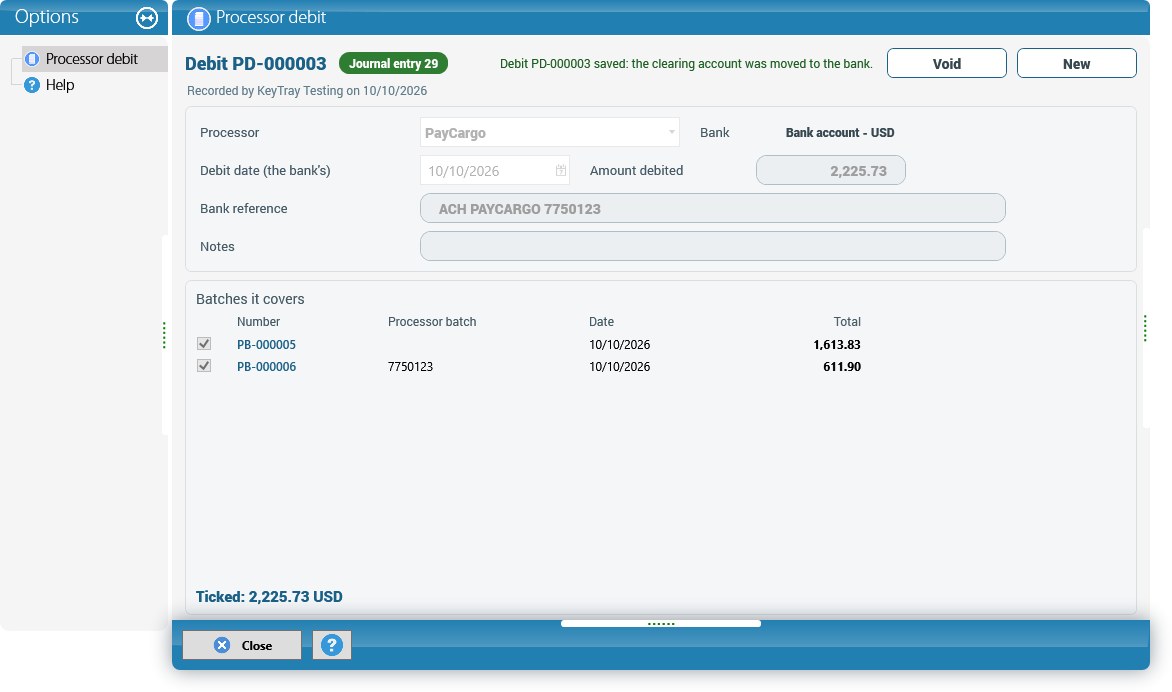
Task: Click the Date column header
Action: 601,322
